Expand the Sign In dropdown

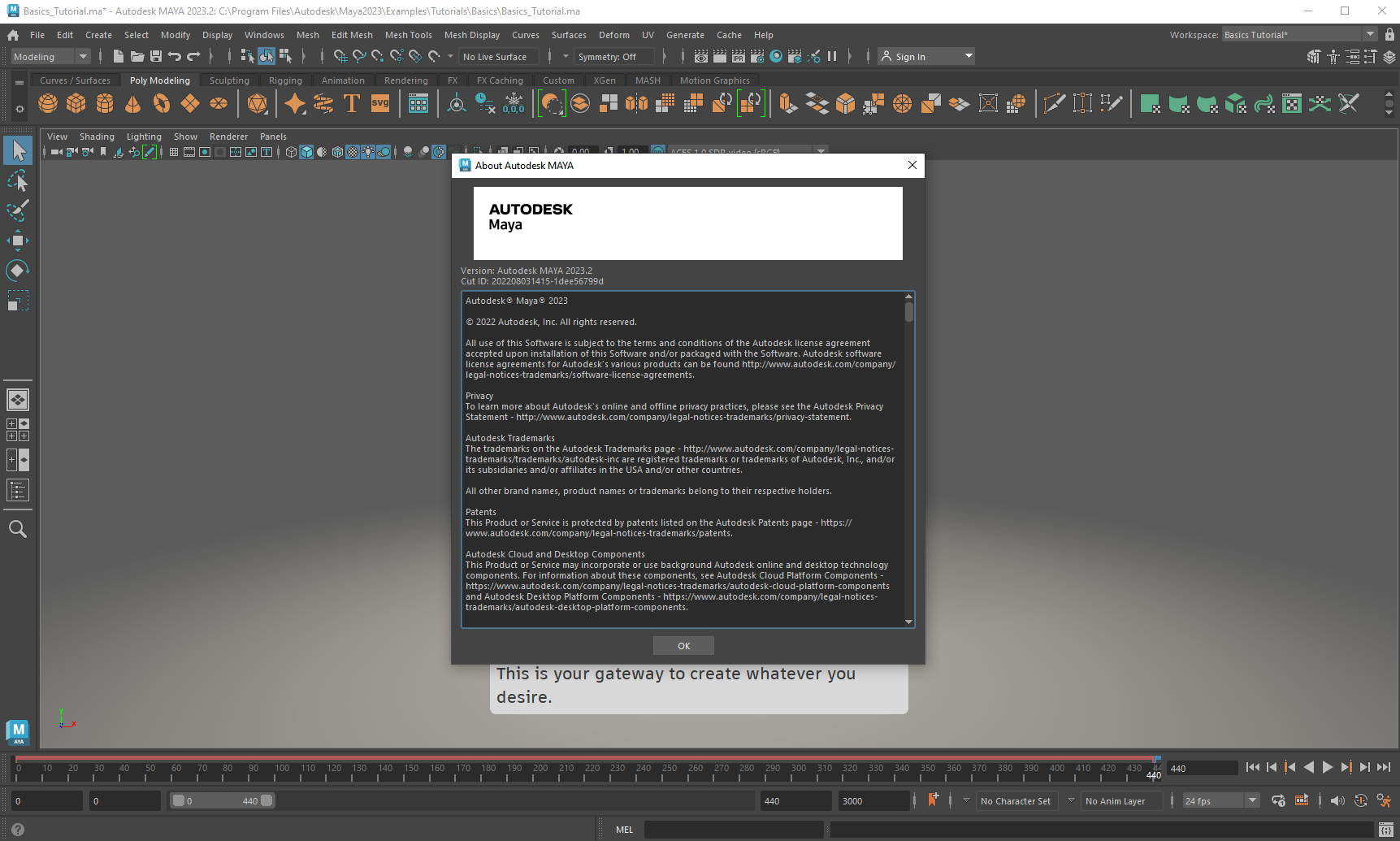coord(969,56)
